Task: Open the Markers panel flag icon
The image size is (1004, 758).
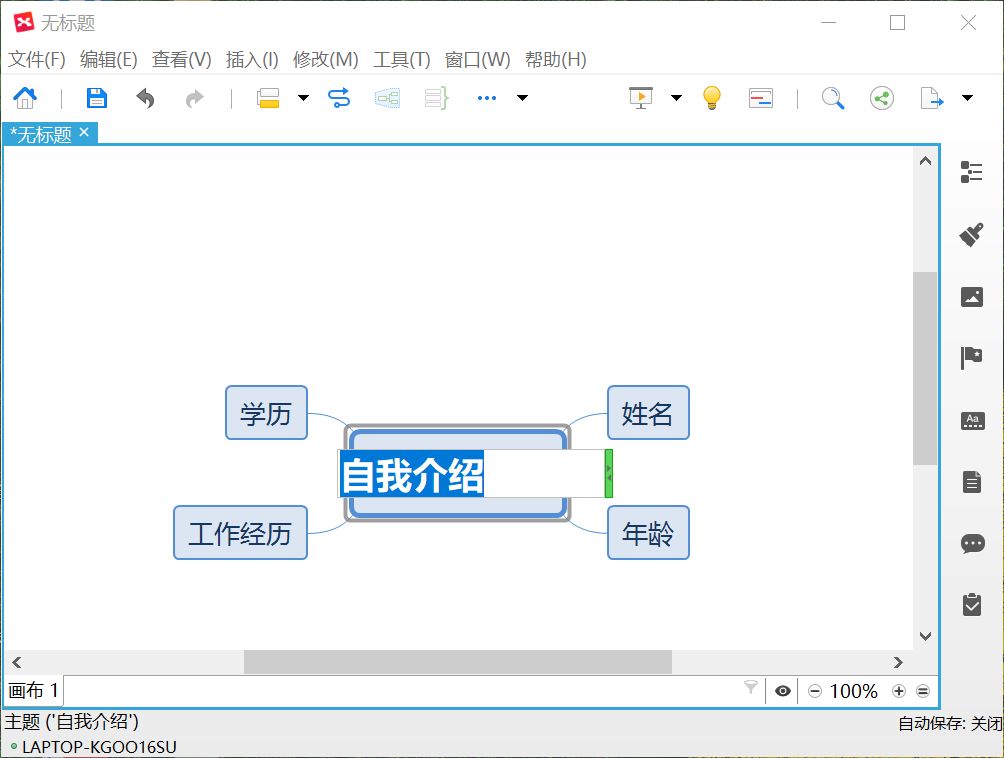Action: click(x=971, y=357)
